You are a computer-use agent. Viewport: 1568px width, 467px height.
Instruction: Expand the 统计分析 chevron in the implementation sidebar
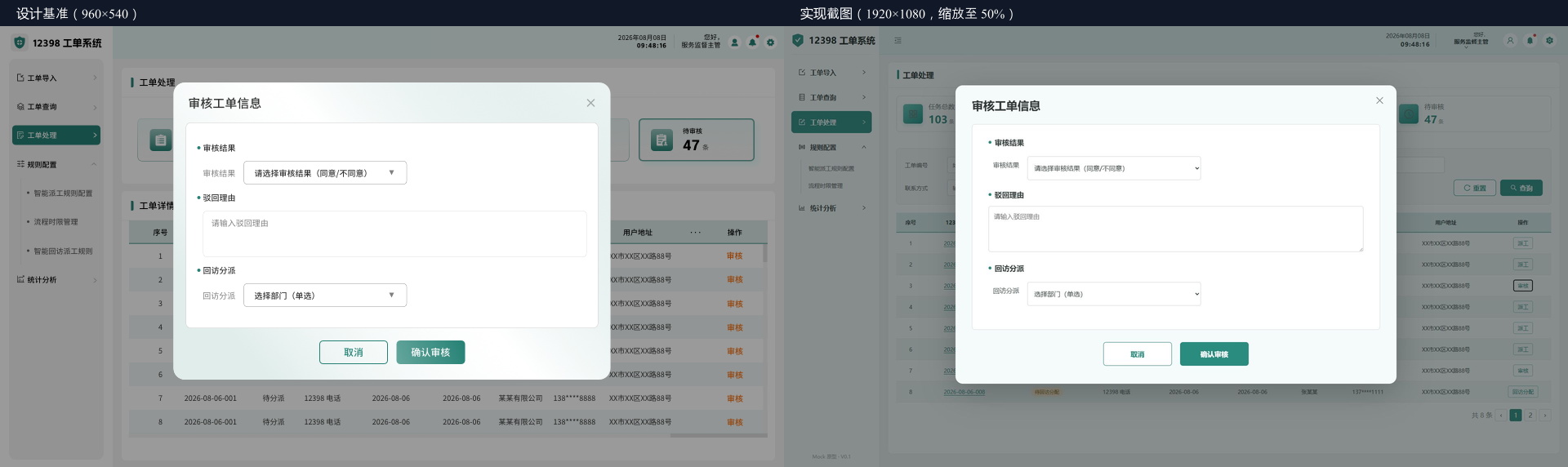(x=864, y=207)
